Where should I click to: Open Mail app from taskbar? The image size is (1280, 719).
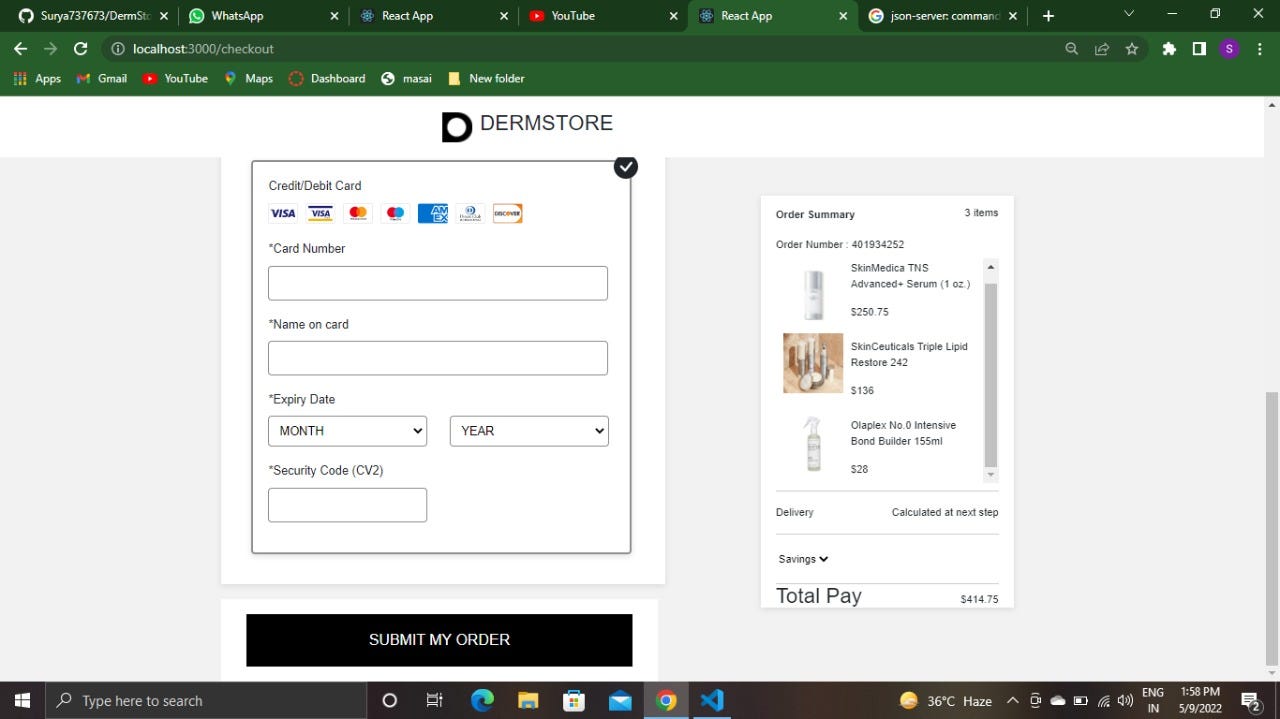point(620,700)
